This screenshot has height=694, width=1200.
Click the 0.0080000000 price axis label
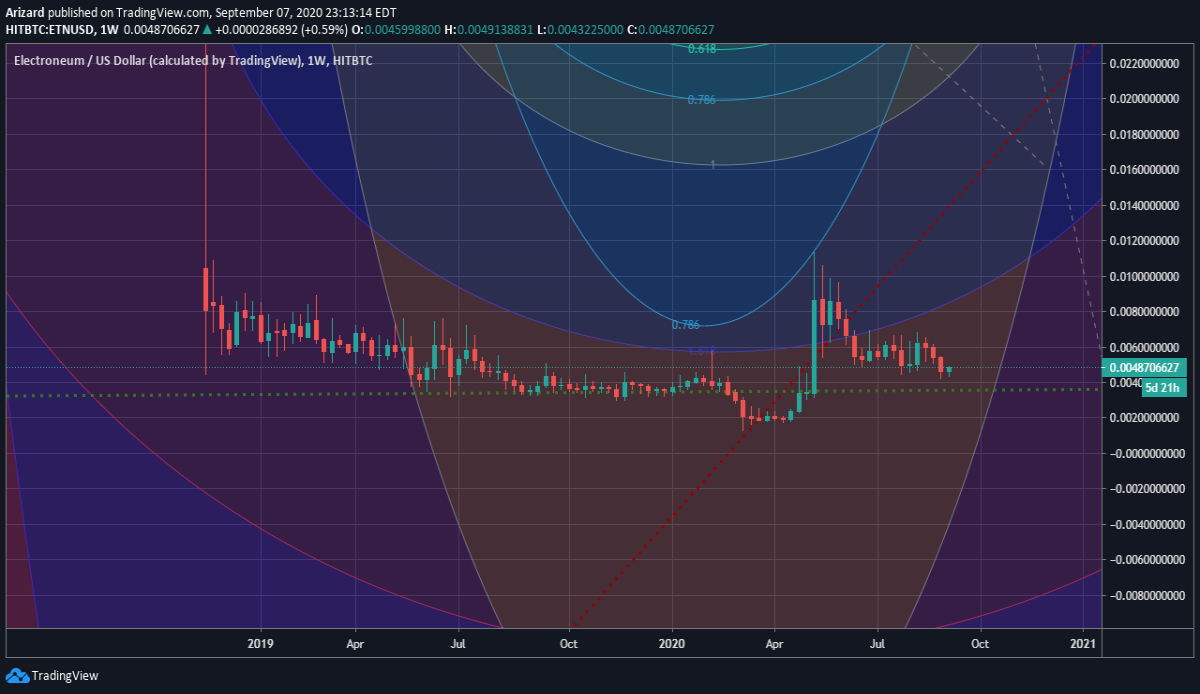[1146, 312]
